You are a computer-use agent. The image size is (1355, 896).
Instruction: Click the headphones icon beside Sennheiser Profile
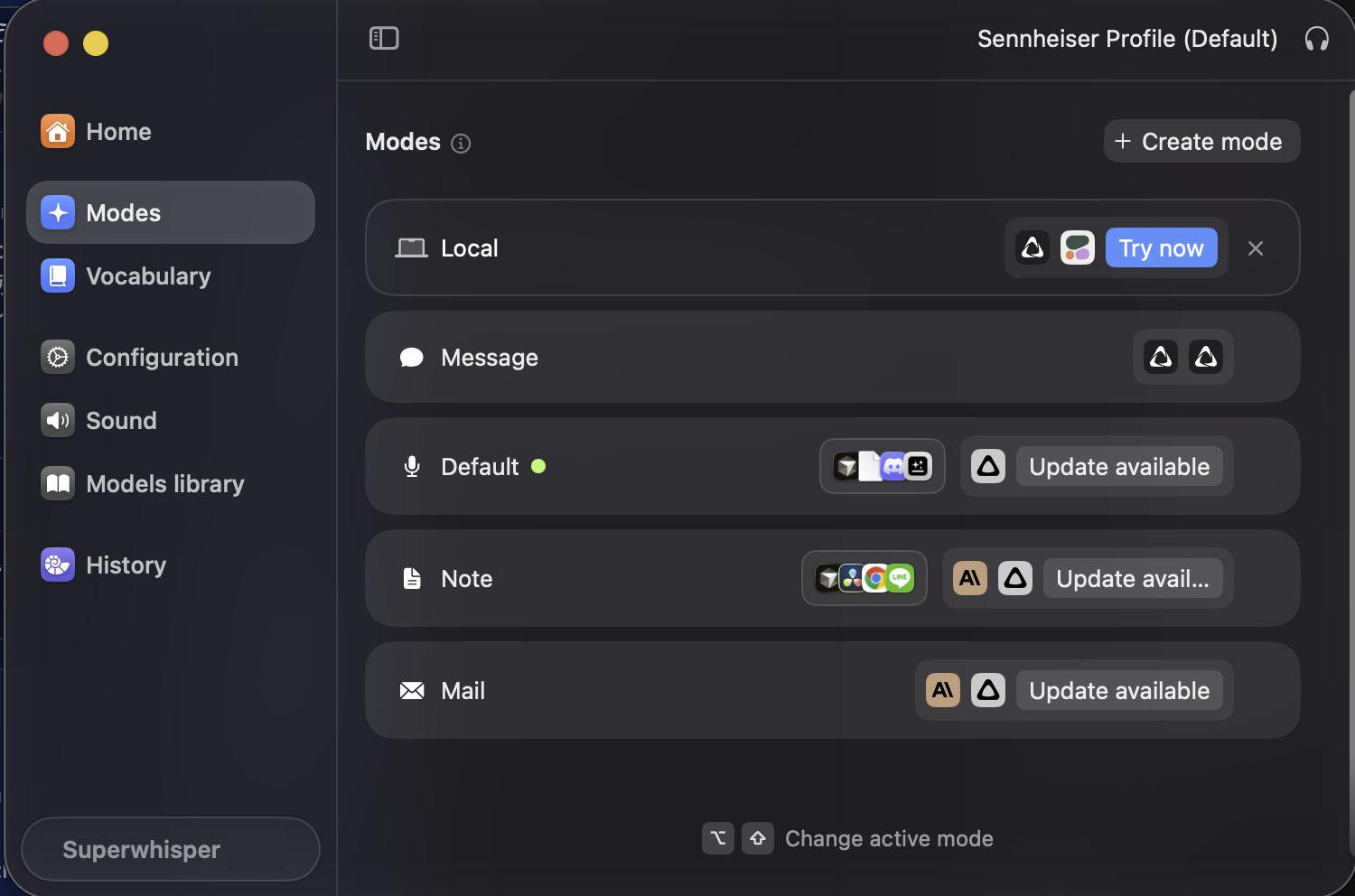tap(1316, 39)
